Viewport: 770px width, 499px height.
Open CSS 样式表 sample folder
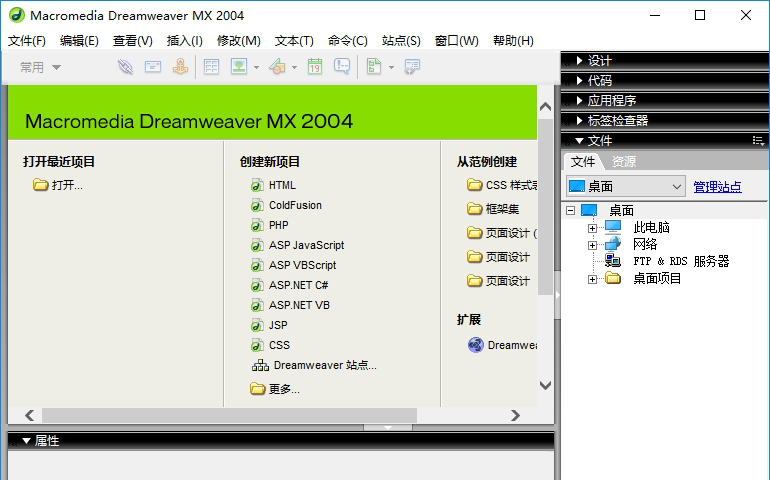coord(501,185)
